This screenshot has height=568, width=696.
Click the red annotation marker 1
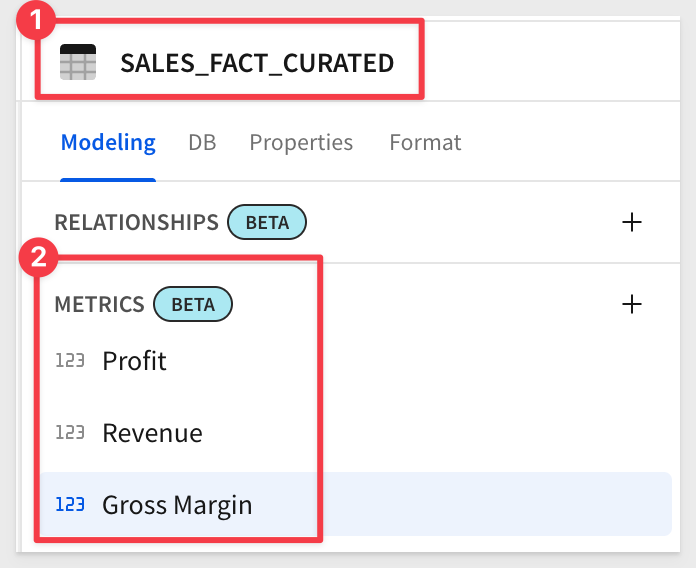[x=36, y=20]
